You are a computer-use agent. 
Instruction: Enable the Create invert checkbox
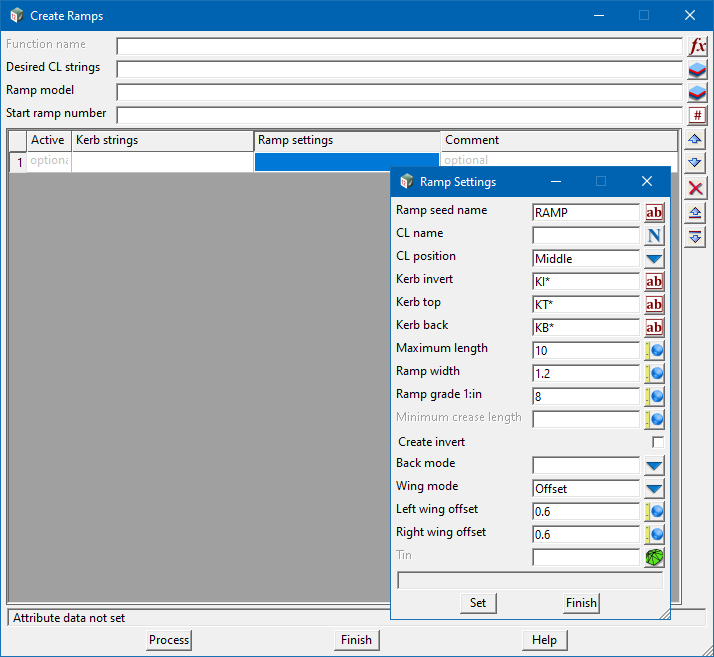[x=657, y=442]
